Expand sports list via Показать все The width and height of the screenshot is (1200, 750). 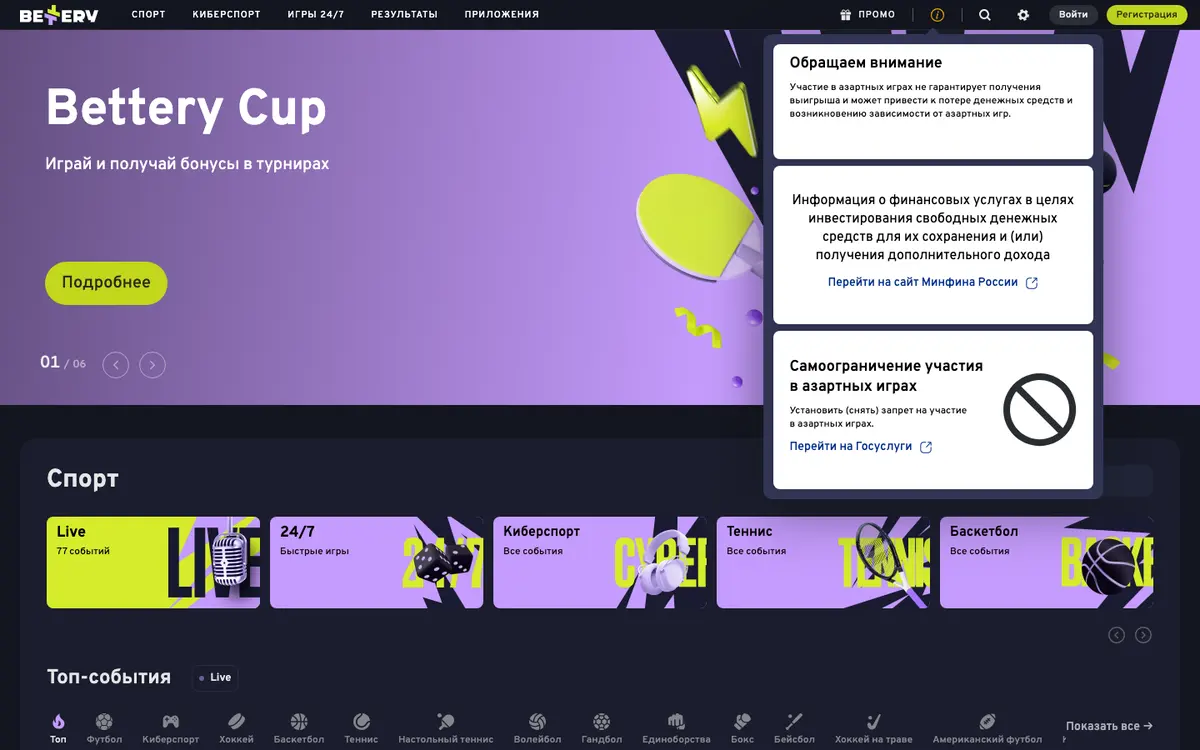click(1109, 726)
